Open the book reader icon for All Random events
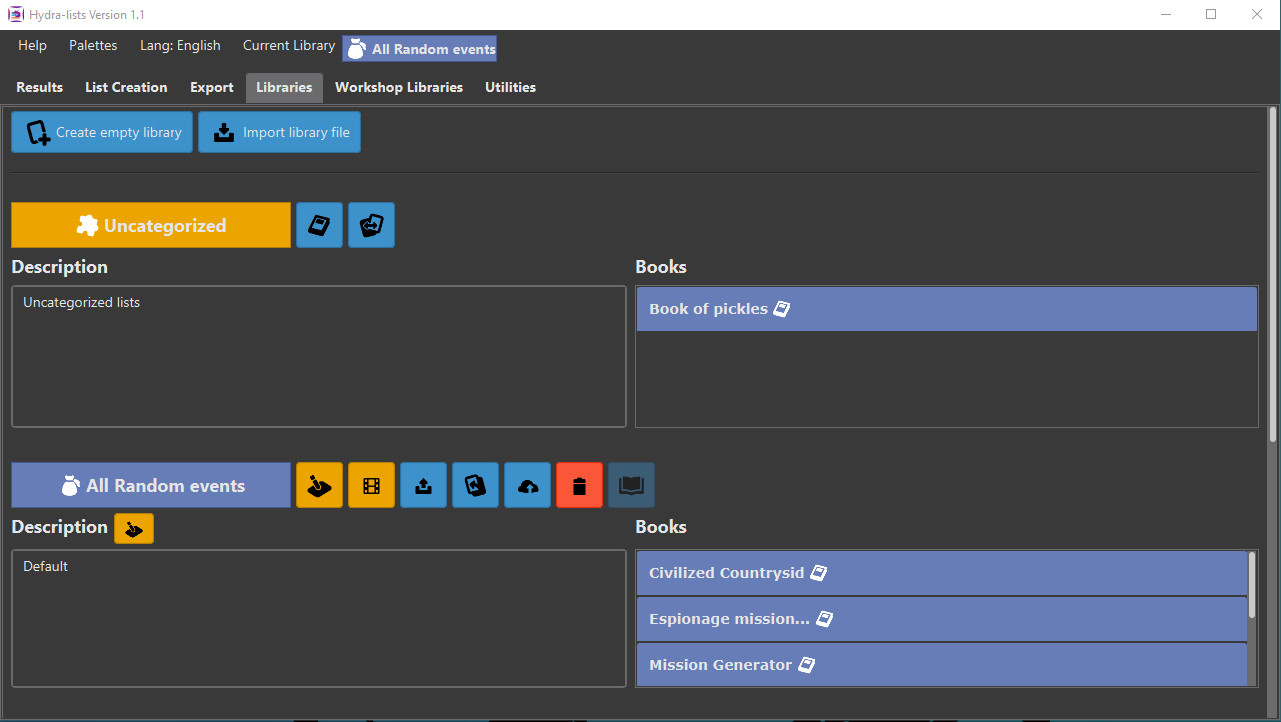Image resolution: width=1281 pixels, height=722 pixels. pos(631,485)
